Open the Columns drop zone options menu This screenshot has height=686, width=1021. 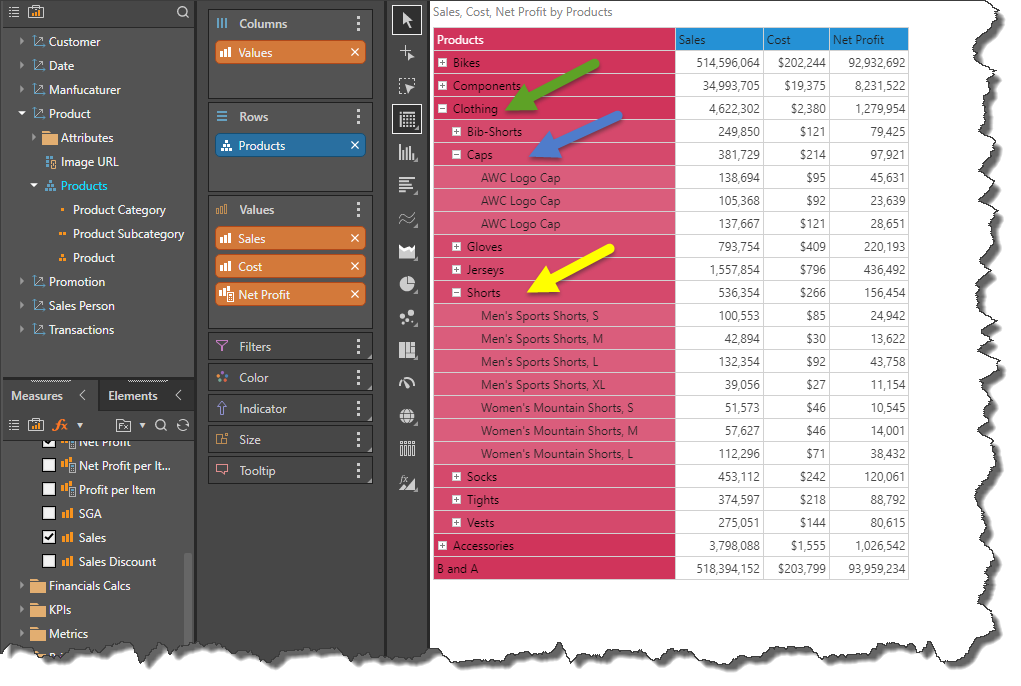coord(358,24)
